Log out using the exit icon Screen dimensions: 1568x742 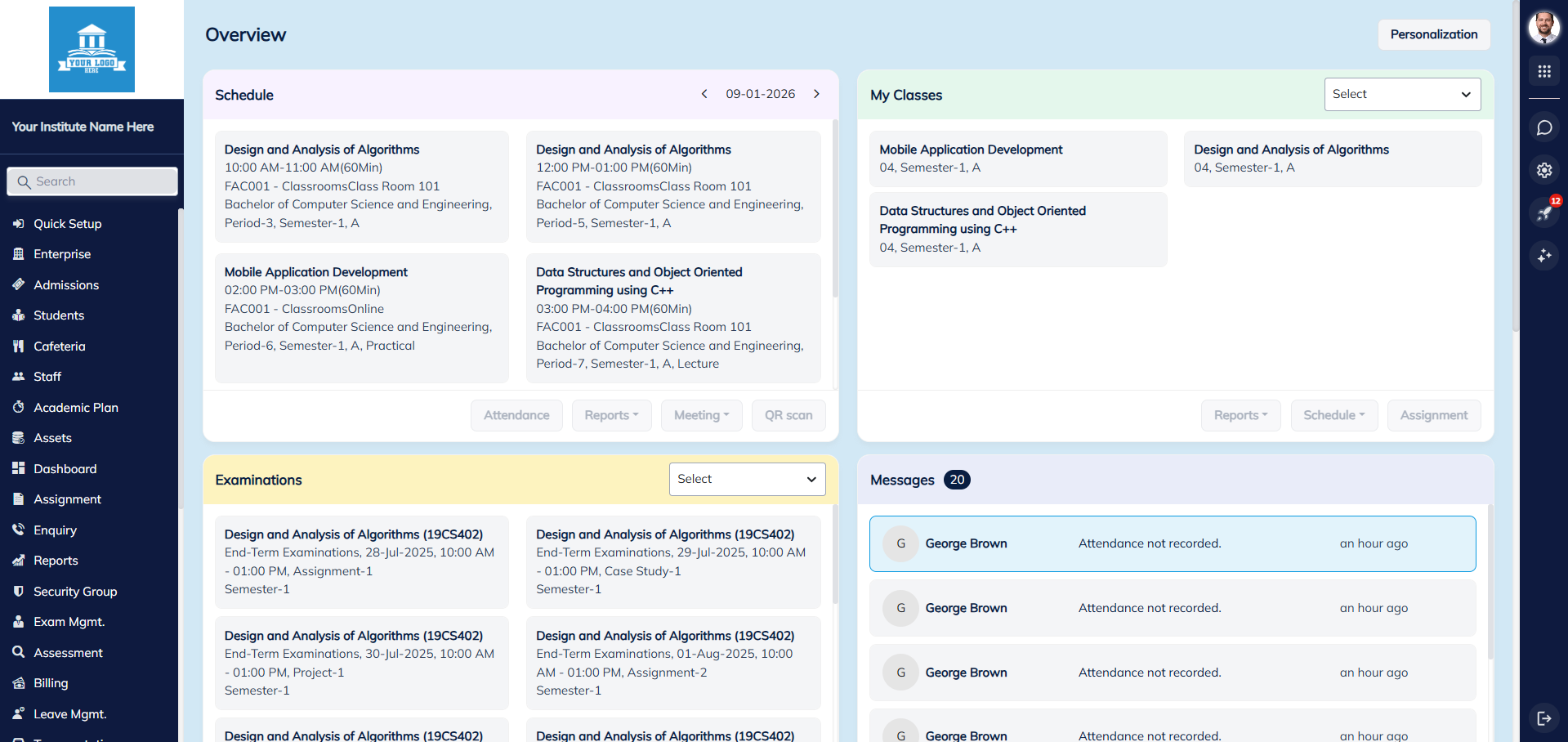(x=1543, y=718)
